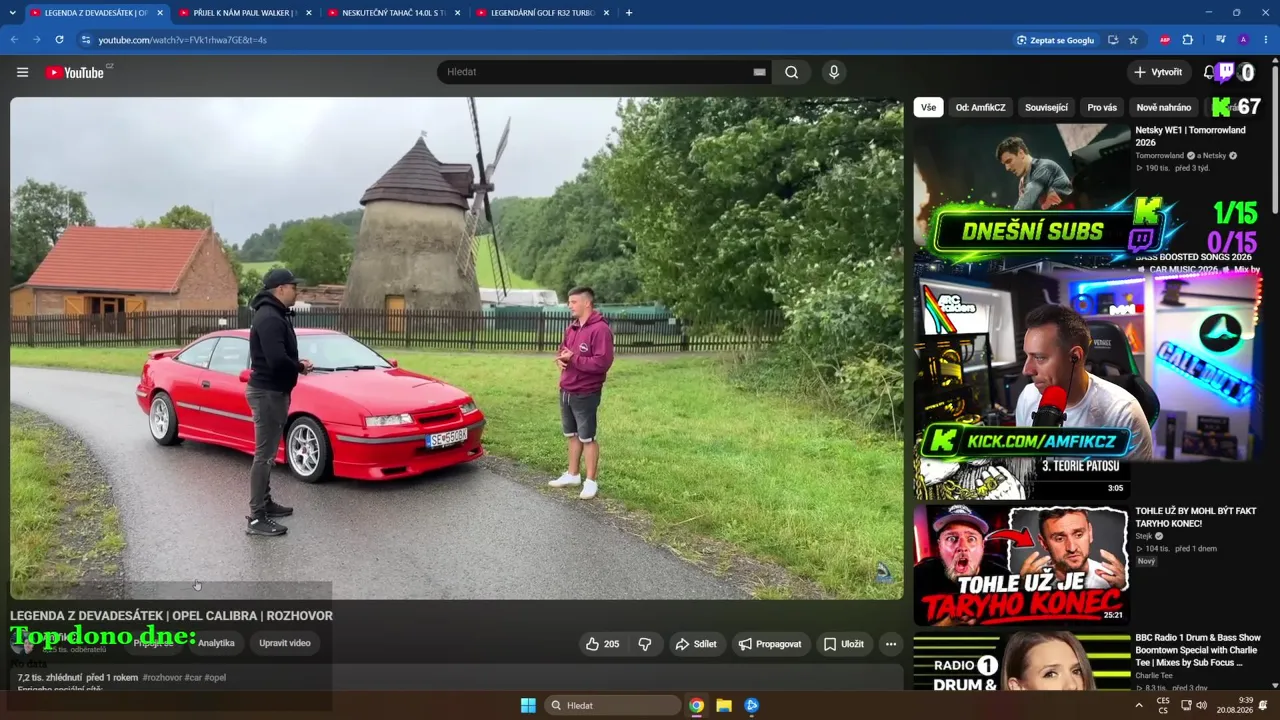Open a new Chrome tab
The height and width of the screenshot is (720, 1280).
(x=629, y=13)
